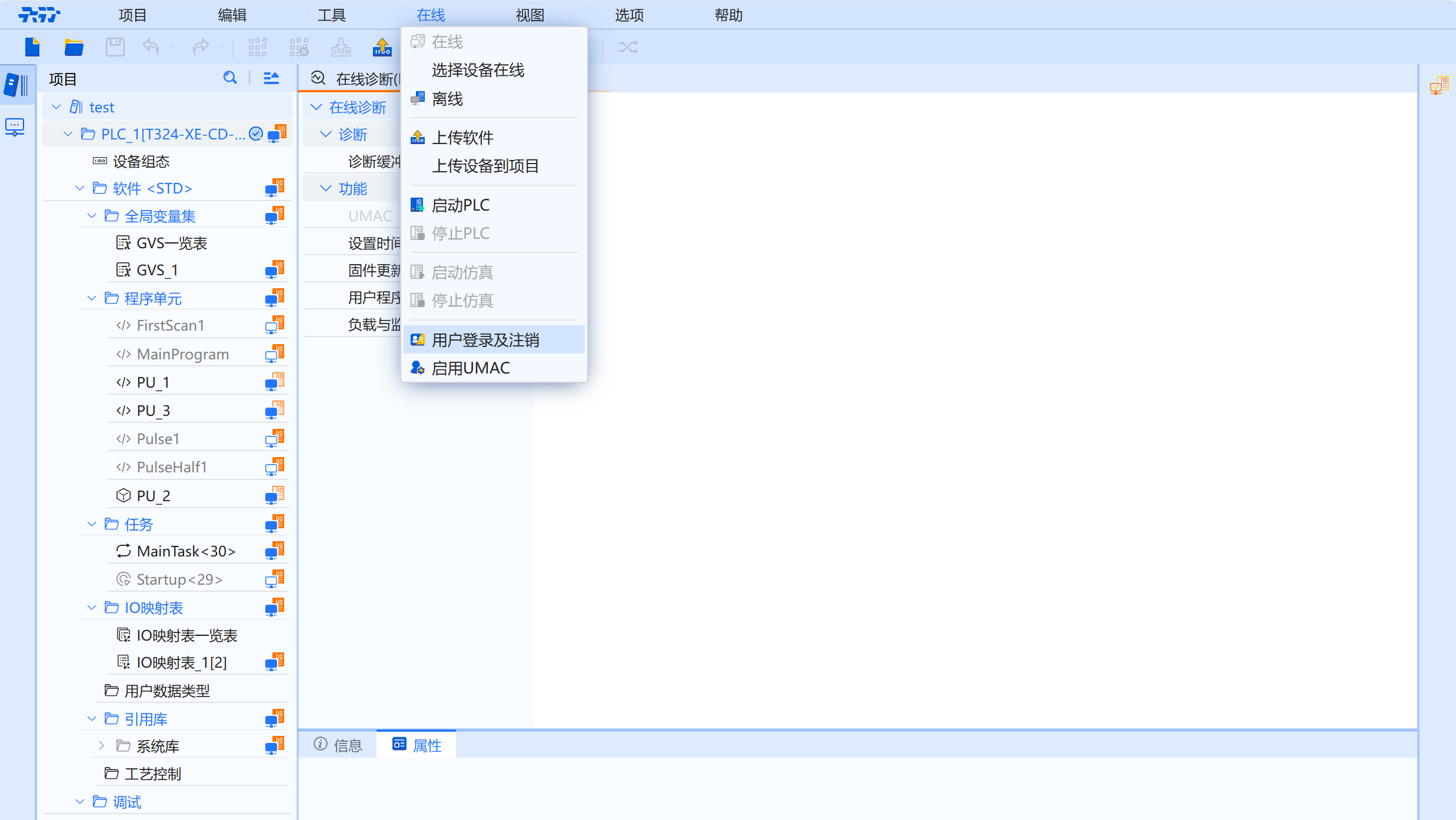The width and height of the screenshot is (1456, 820).
Task: Click online status icon beside PU_1
Action: coord(275,382)
